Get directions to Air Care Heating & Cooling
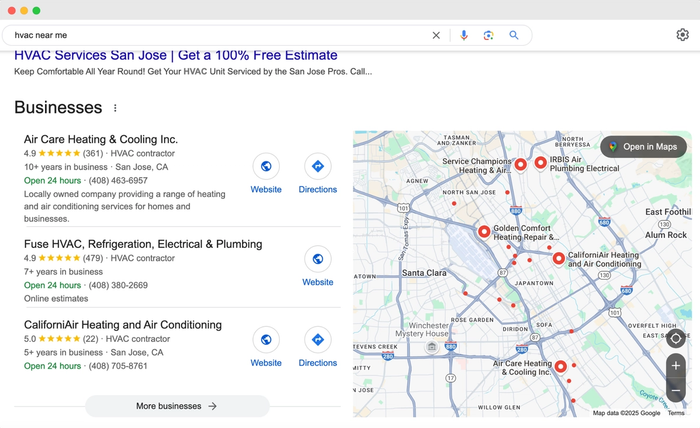The image size is (700, 428). 318,166
